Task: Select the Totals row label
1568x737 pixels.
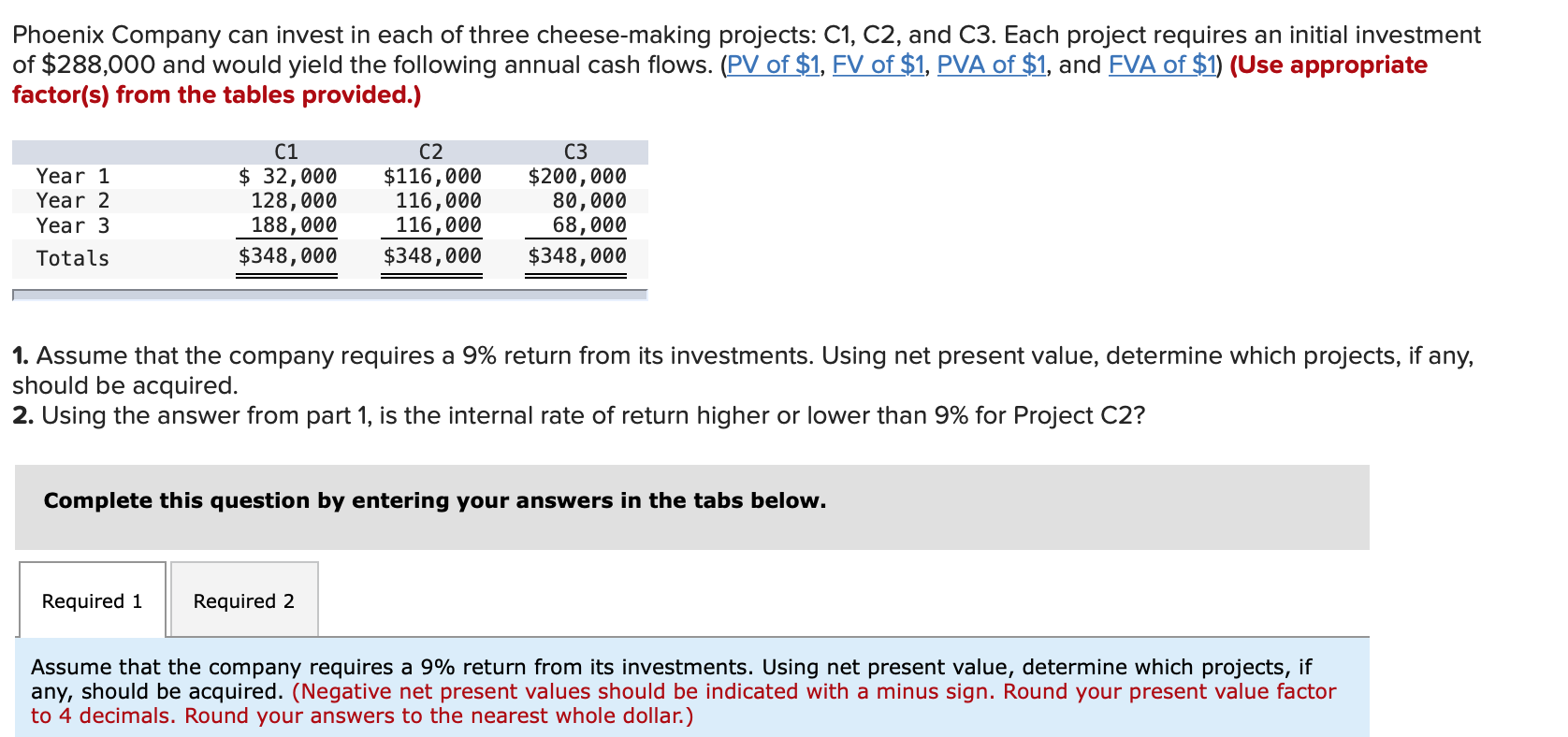Action: (72, 257)
